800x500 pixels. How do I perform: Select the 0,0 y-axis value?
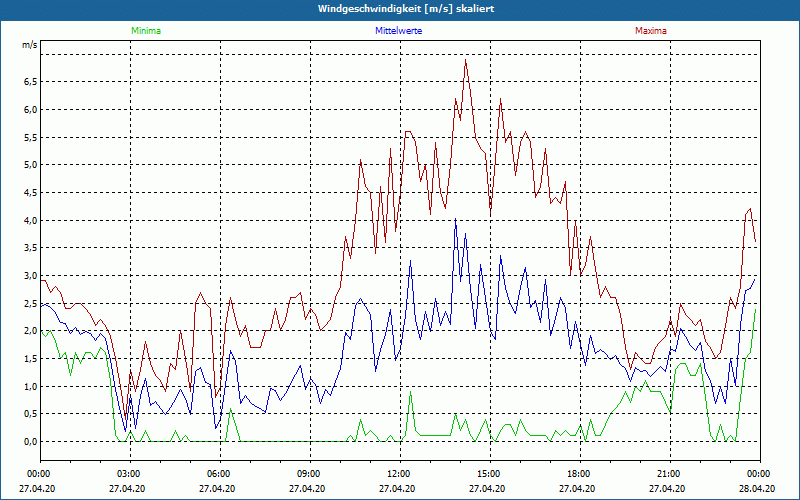pyautogui.click(x=31, y=442)
